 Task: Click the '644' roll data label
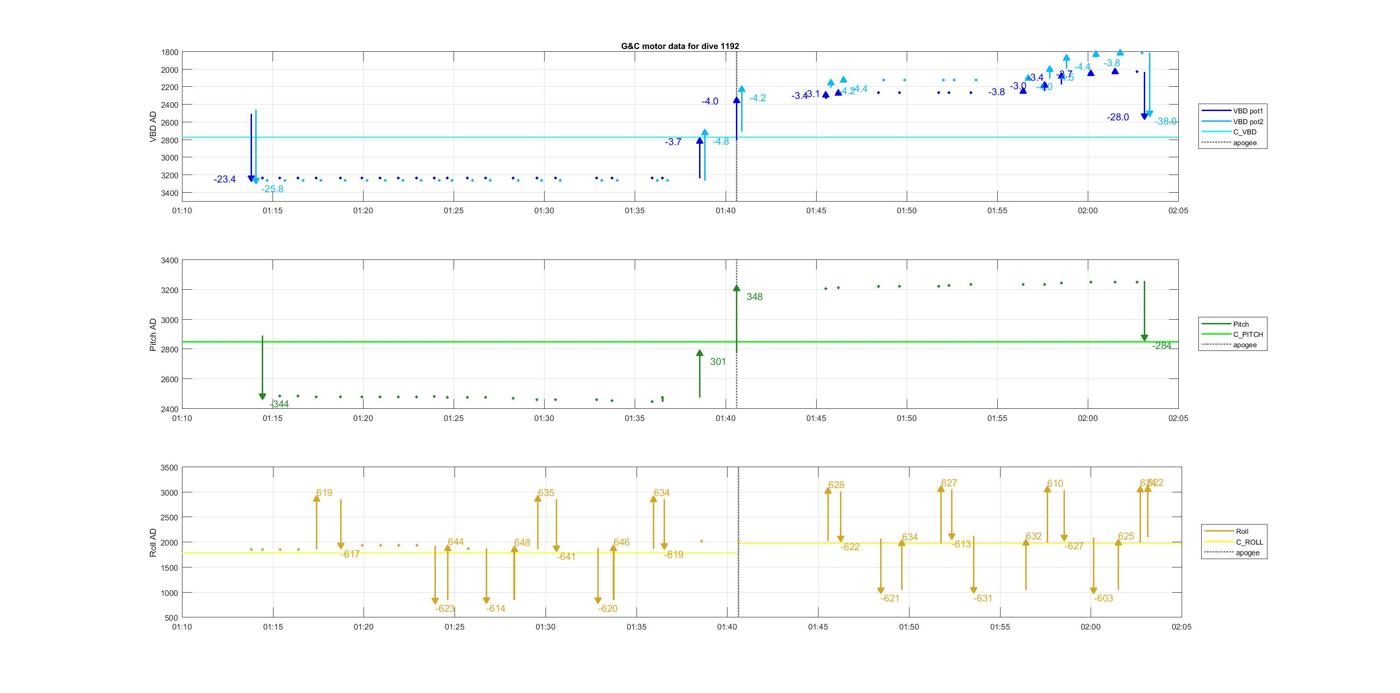click(x=456, y=542)
